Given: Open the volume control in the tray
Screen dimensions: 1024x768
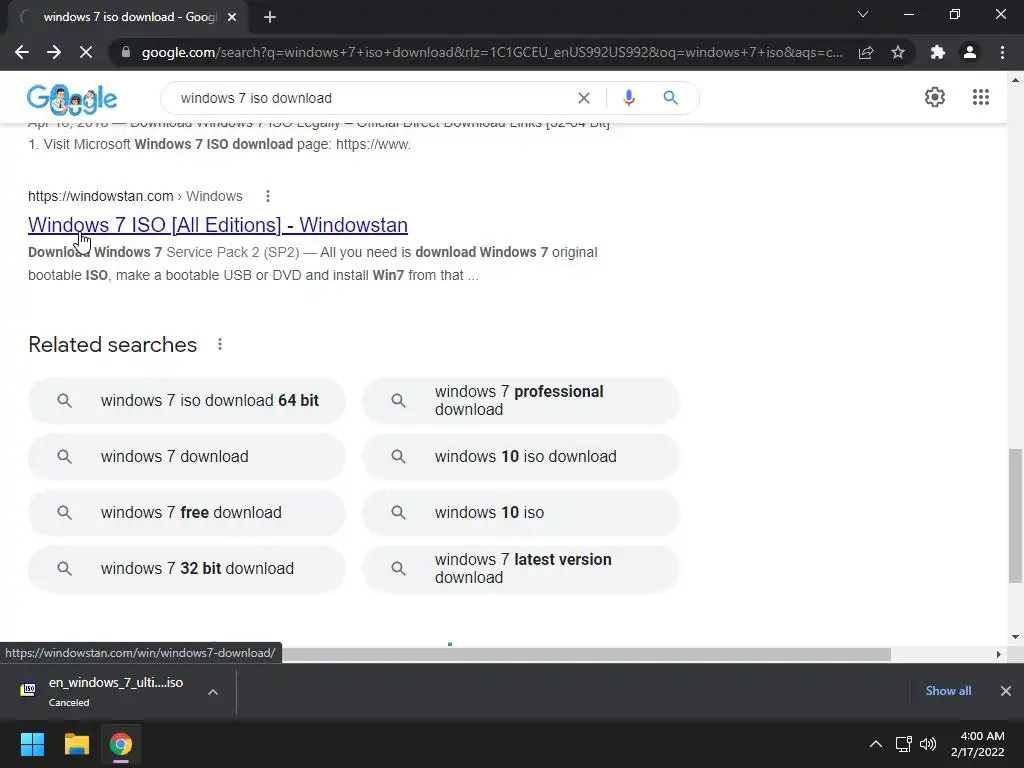Looking at the screenshot, I should coord(928,744).
